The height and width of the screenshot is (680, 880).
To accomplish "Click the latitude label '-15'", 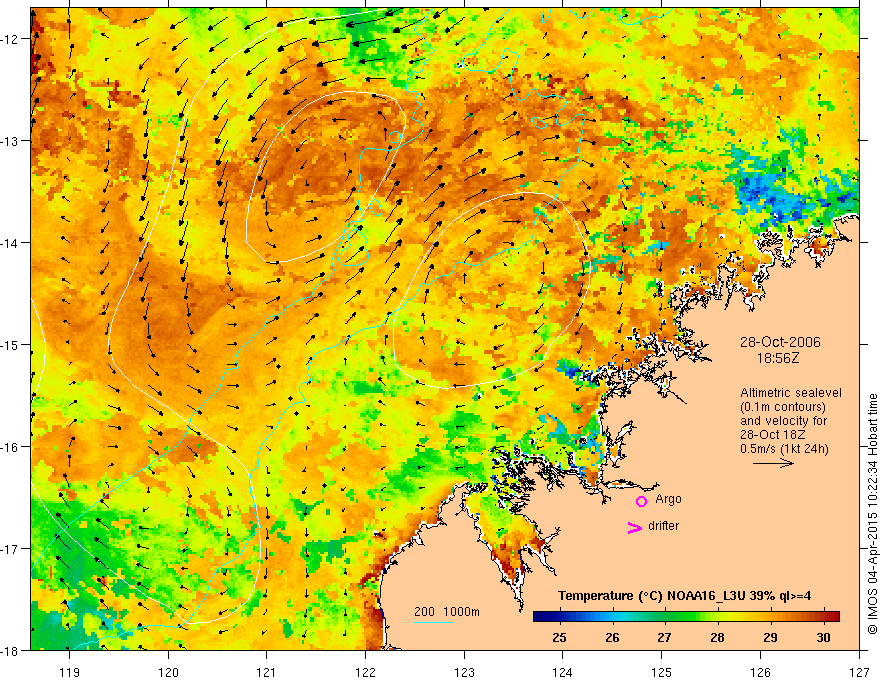I will pyautogui.click(x=10, y=344).
